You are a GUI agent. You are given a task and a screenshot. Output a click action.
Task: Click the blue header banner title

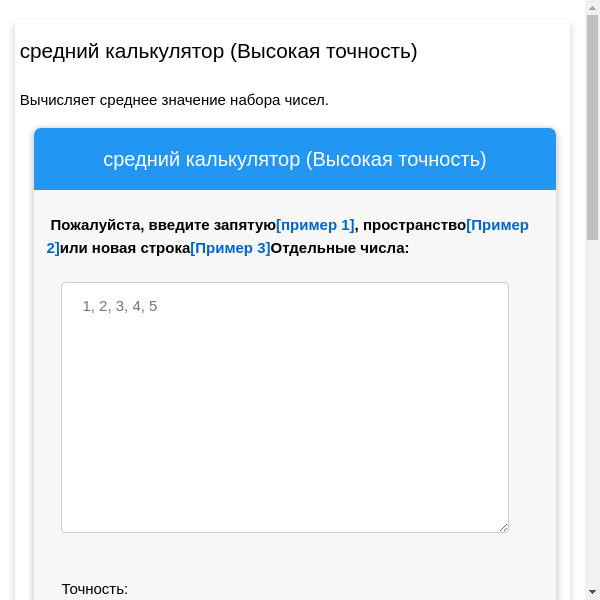click(294, 160)
